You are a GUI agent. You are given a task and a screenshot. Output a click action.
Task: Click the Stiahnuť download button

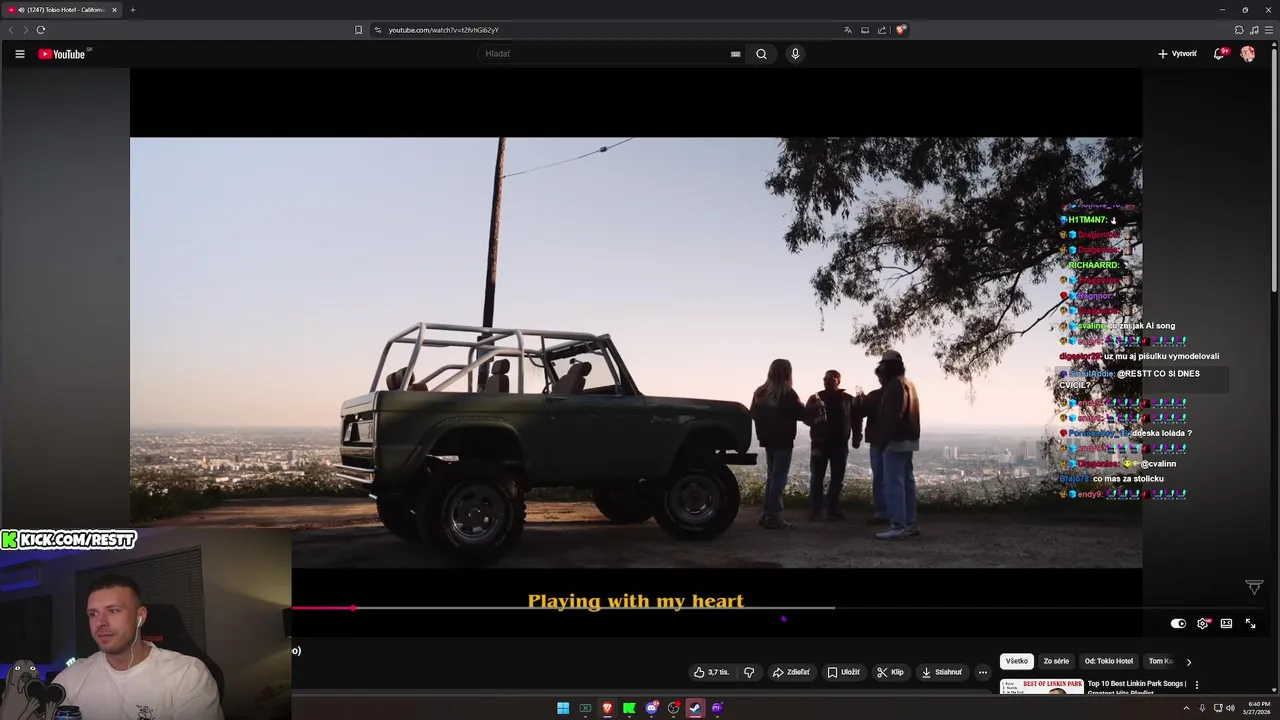[x=942, y=672]
